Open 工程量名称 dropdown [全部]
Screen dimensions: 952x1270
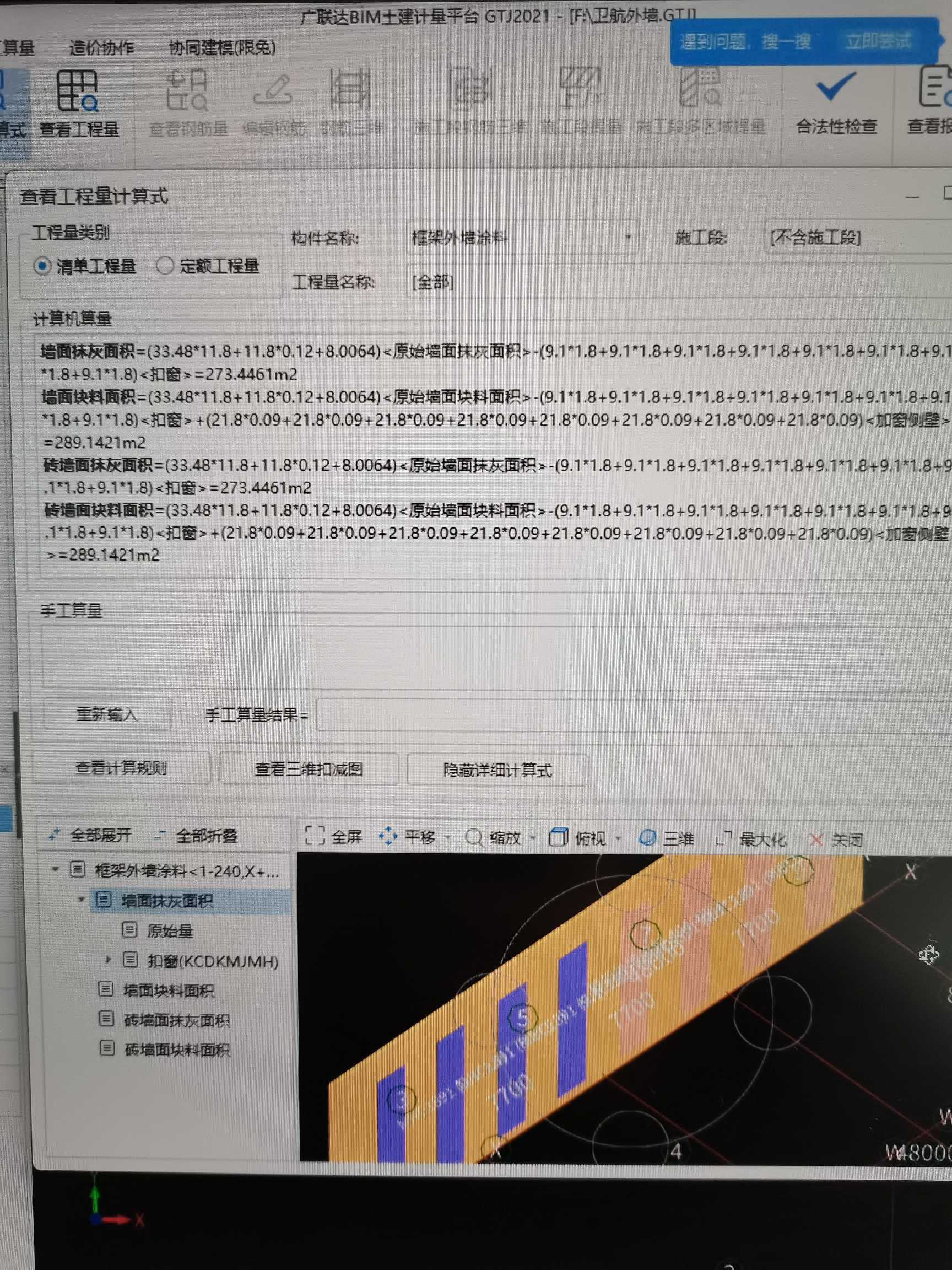[x=679, y=282]
